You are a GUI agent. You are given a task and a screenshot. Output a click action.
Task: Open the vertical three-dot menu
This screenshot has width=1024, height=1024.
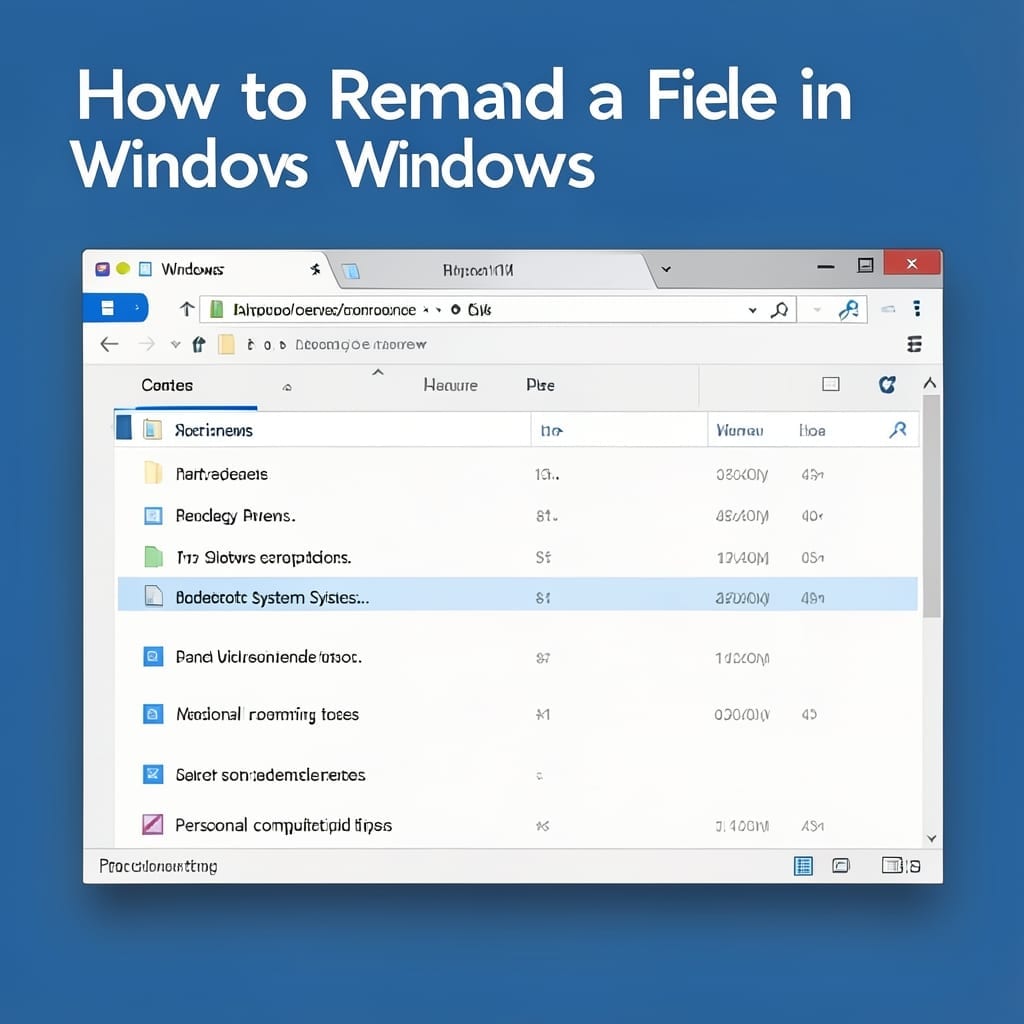(917, 308)
